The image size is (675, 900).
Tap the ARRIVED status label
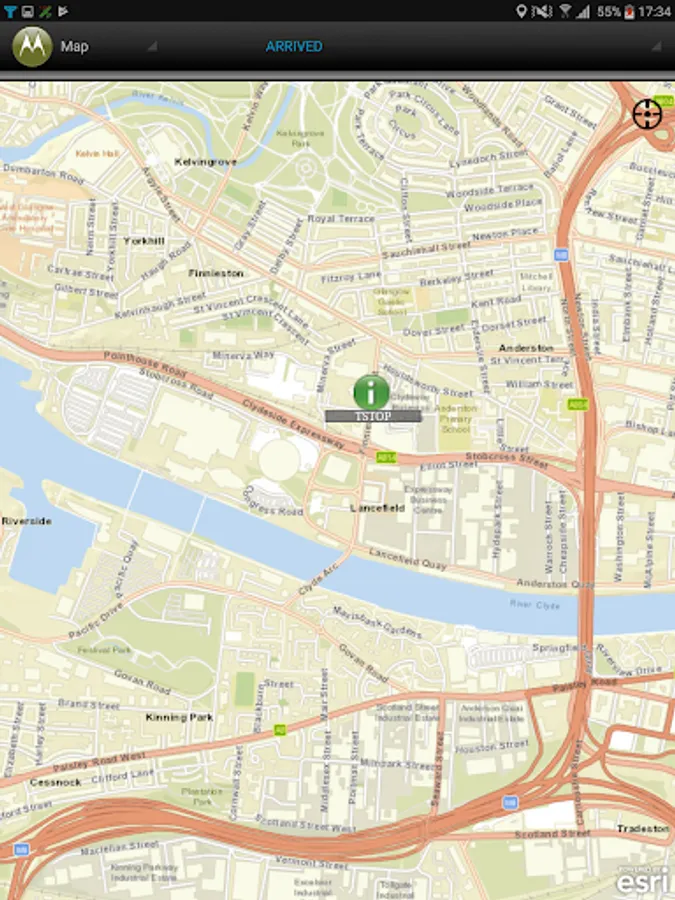(294, 46)
